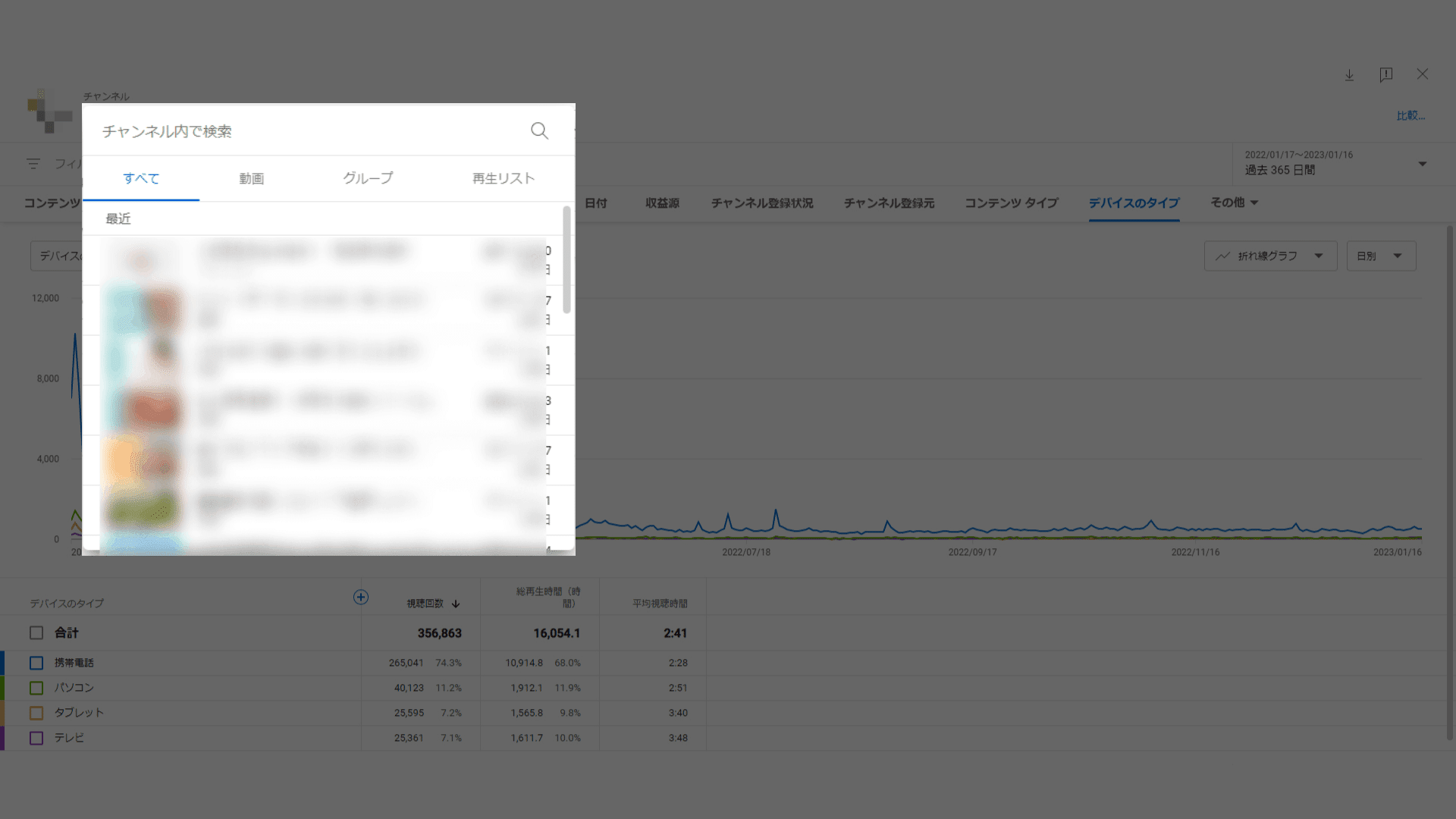Switch to the 再生リスト tab
Screen dimensions: 1456x819
504,178
